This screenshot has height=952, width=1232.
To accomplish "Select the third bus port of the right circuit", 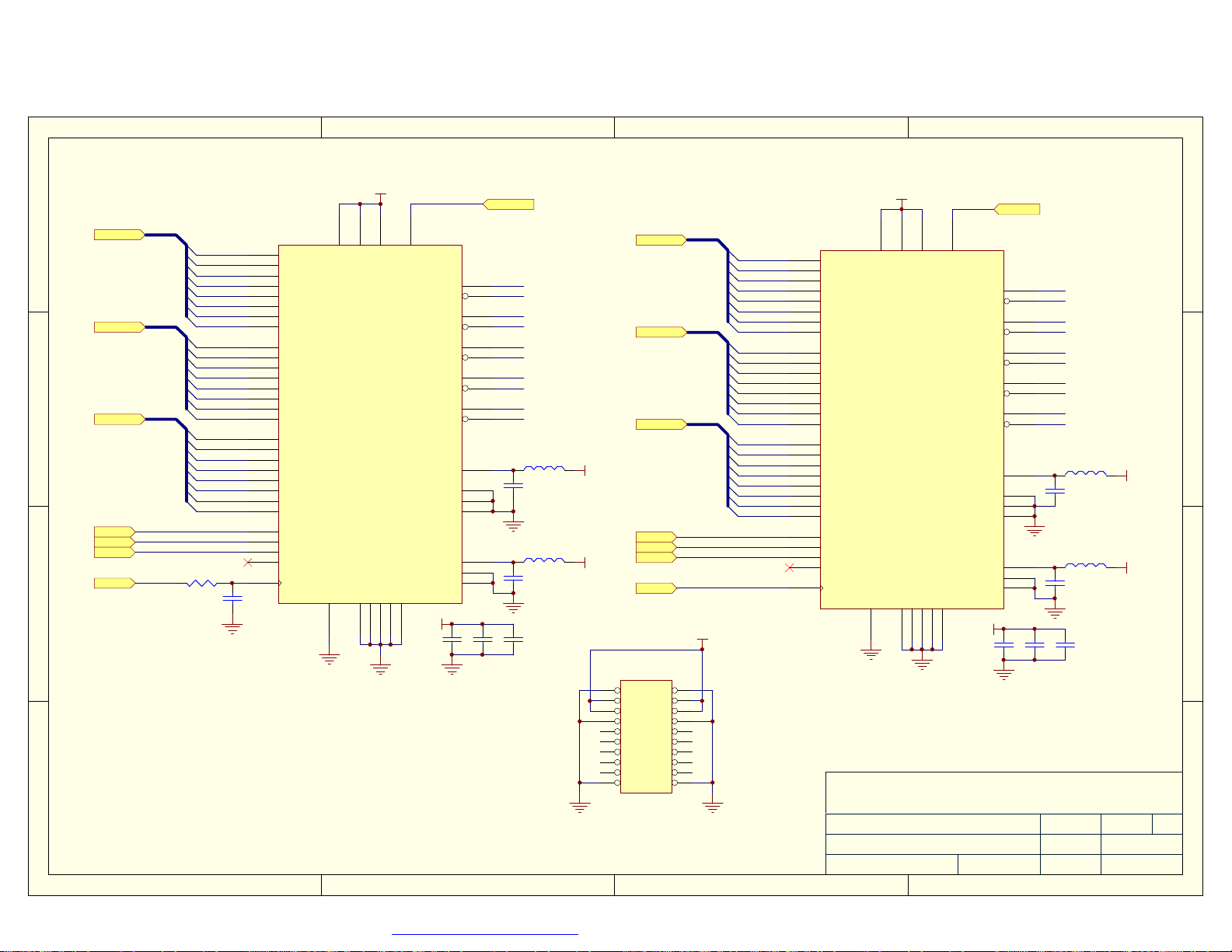I will (x=661, y=424).
